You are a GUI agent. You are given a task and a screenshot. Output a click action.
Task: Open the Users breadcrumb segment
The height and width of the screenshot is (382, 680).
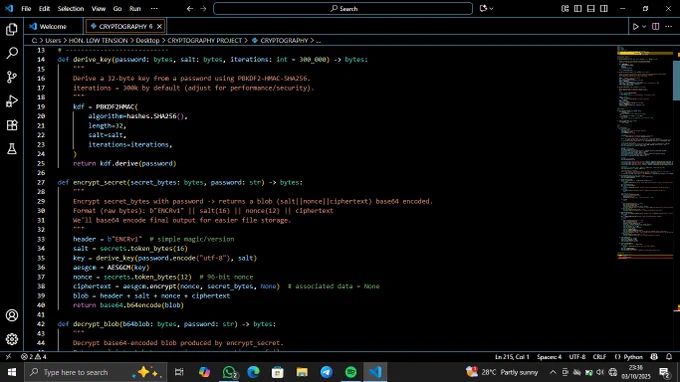[53, 40]
